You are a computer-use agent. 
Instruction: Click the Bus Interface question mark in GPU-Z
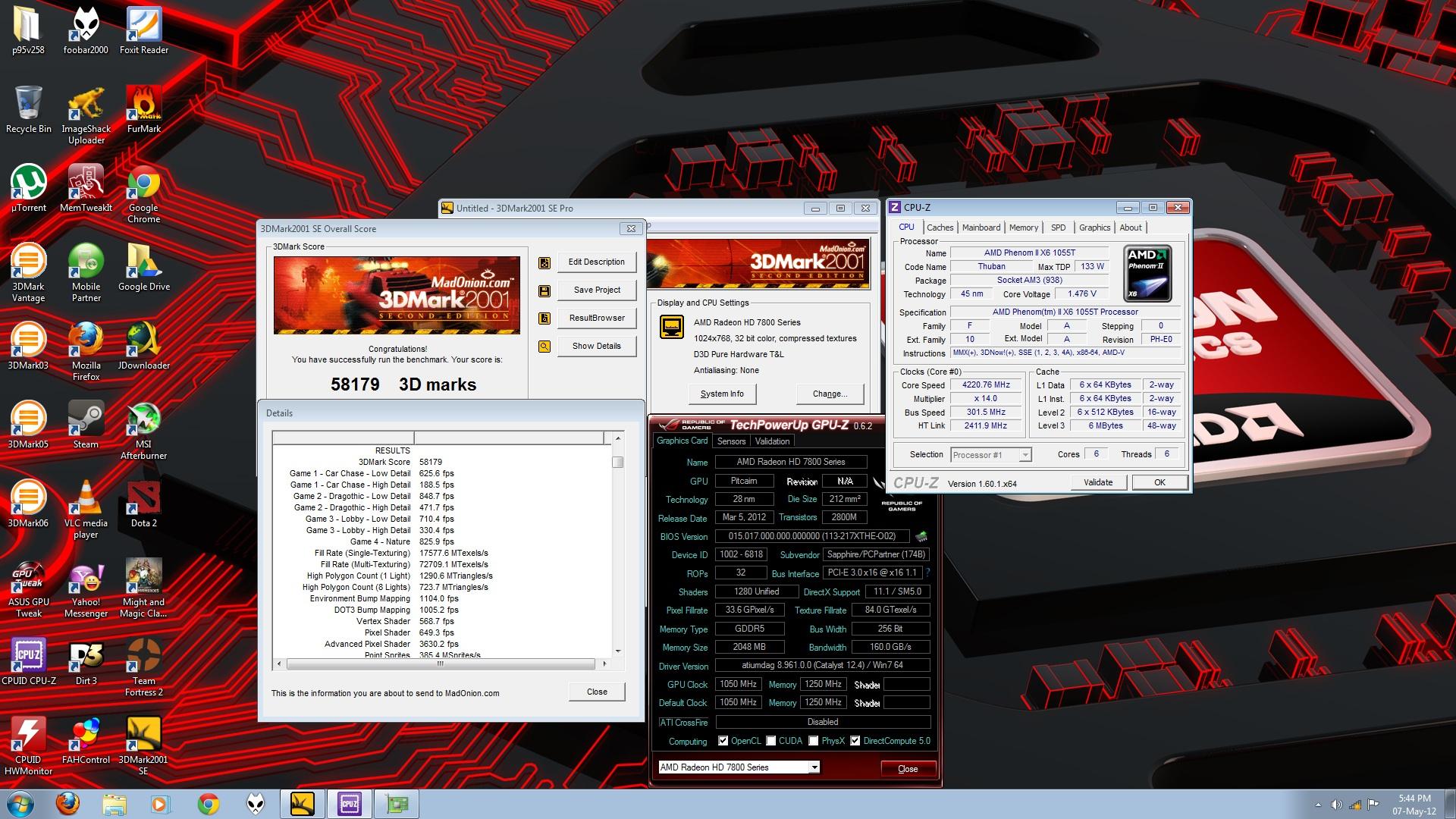click(927, 573)
